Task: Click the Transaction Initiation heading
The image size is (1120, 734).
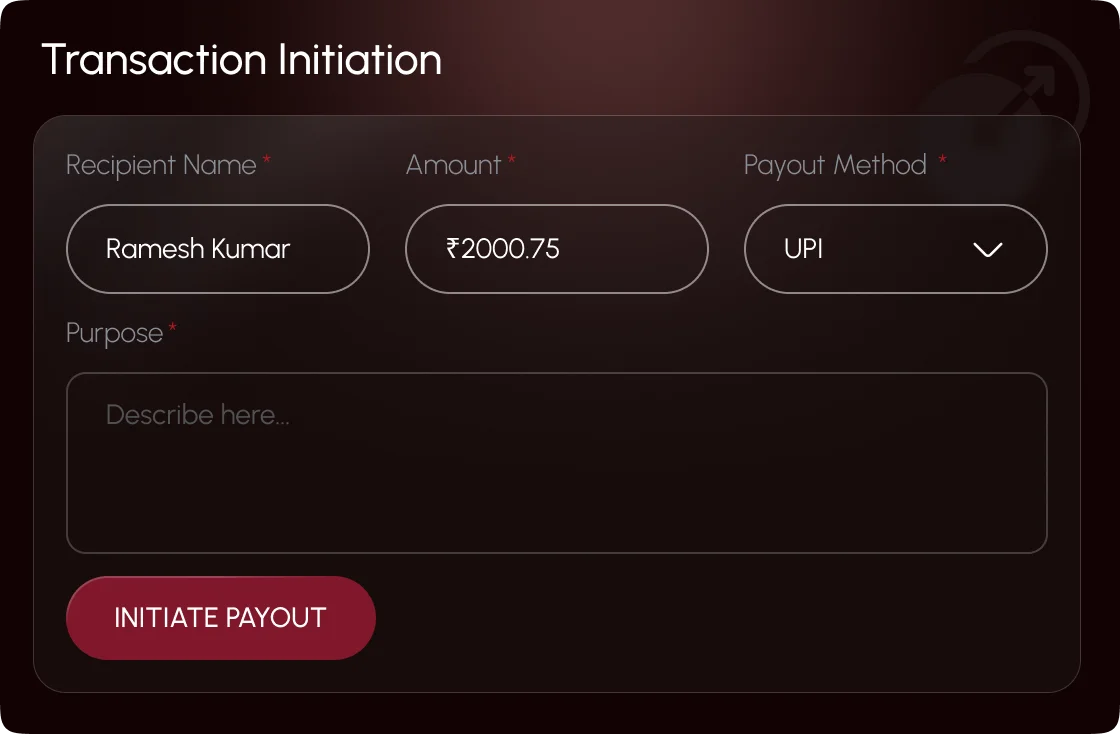Action: [240, 60]
